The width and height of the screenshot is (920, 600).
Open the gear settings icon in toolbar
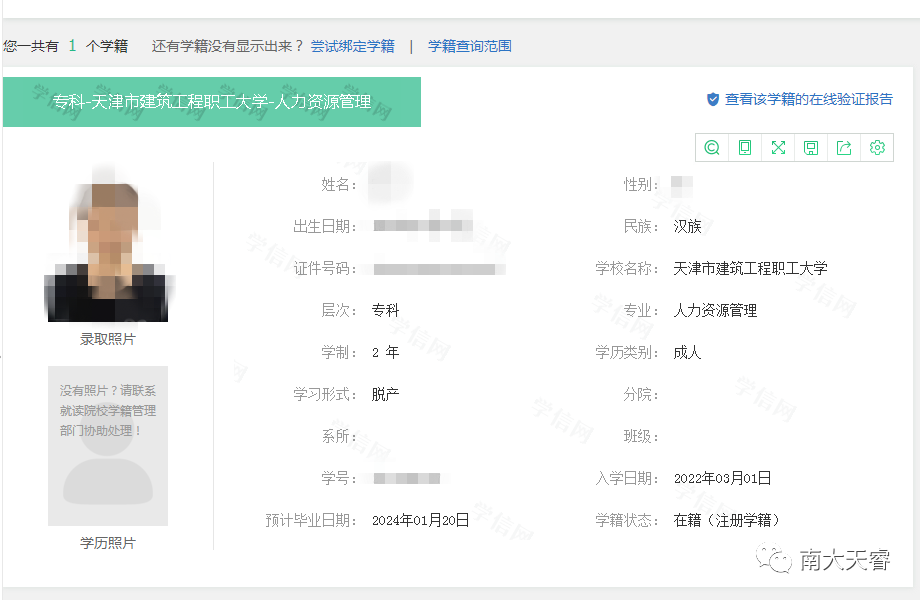(x=877, y=148)
